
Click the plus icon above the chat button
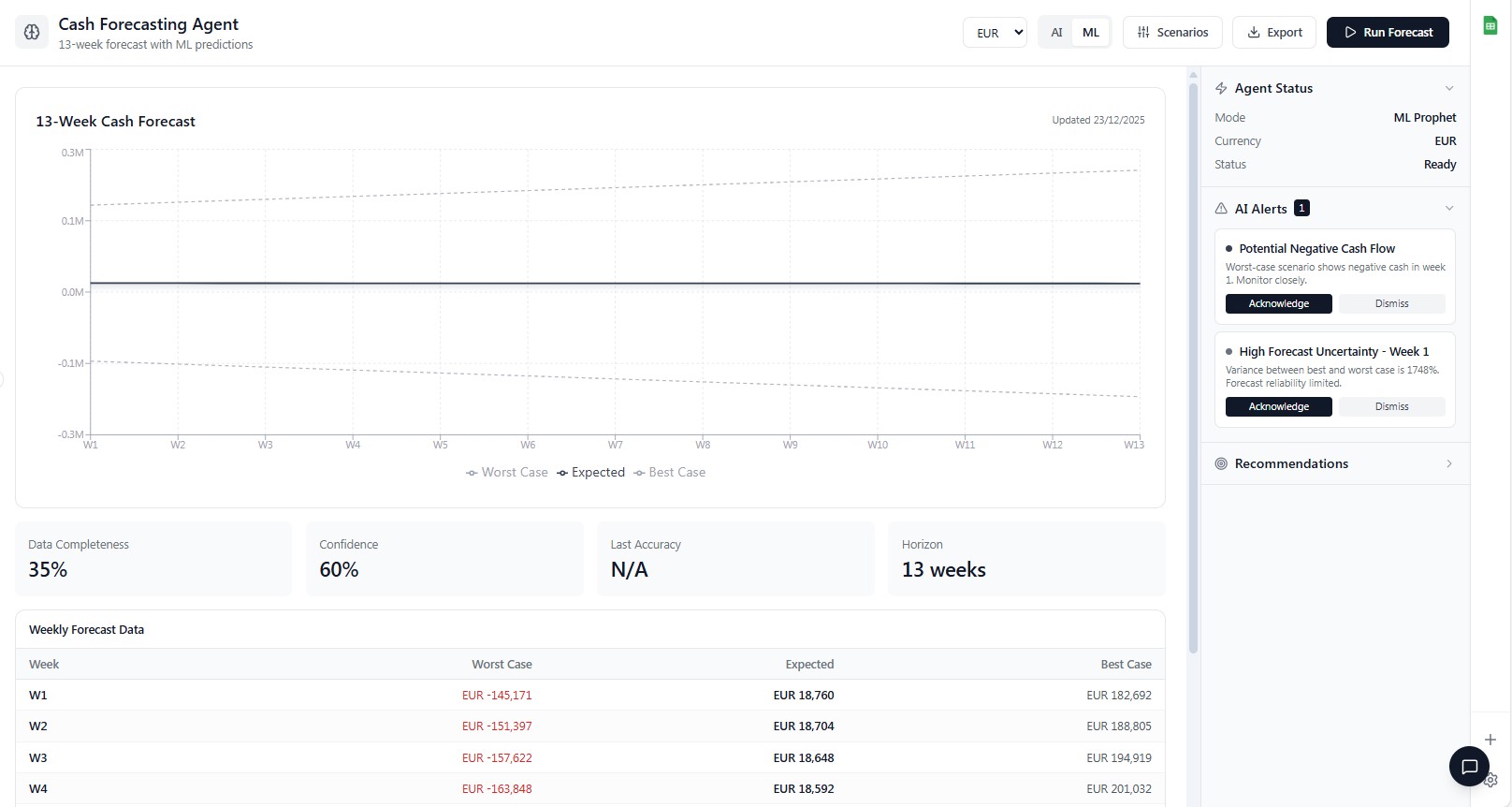pyautogui.click(x=1490, y=740)
